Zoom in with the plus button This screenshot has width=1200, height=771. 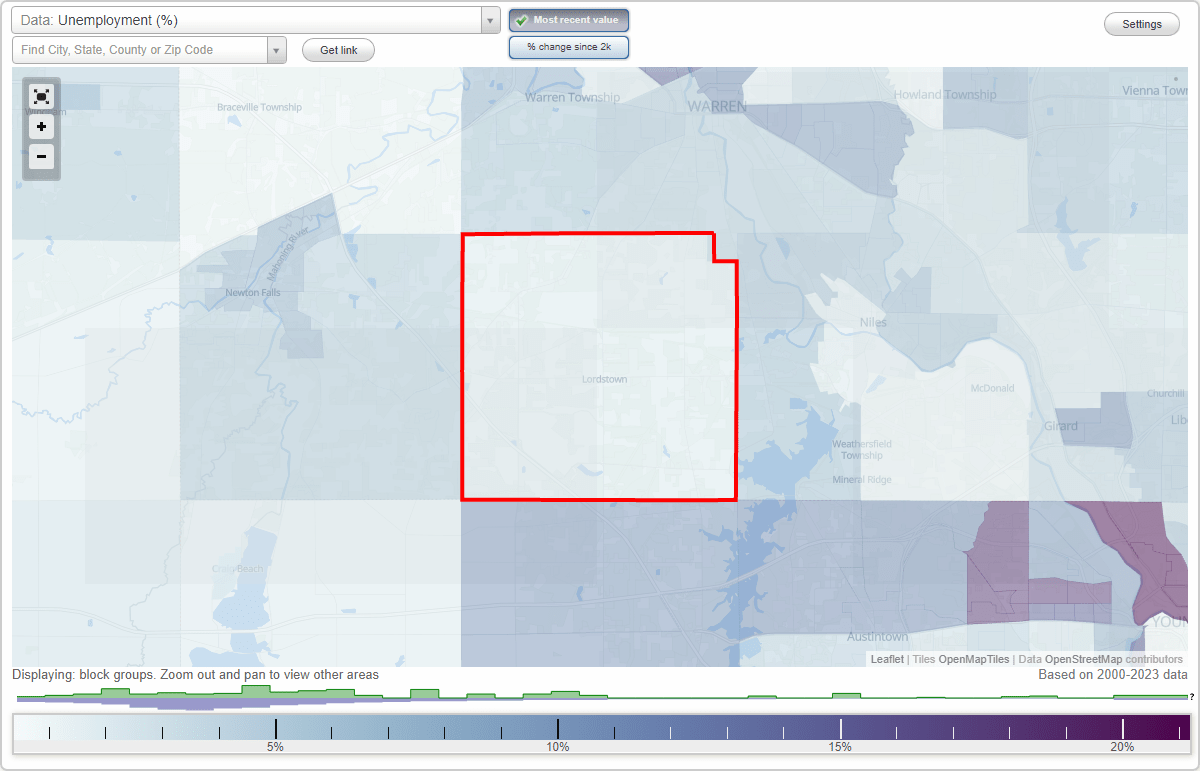(41, 127)
